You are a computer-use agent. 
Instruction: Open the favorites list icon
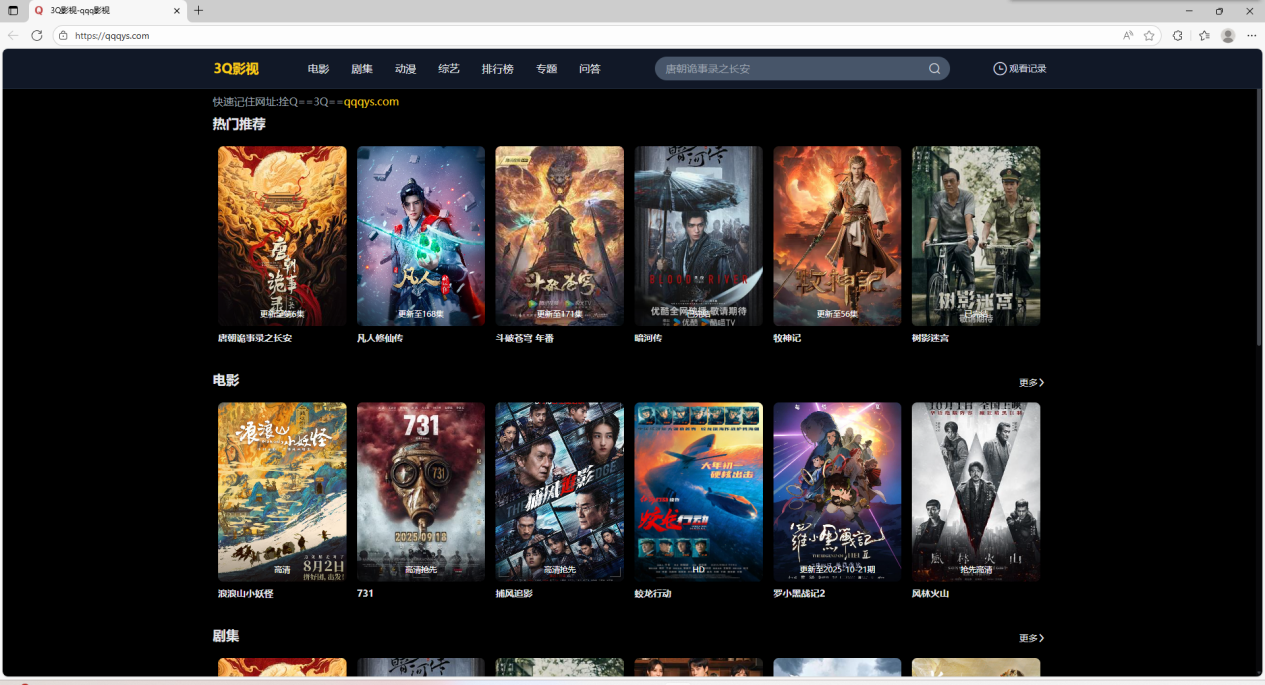click(1204, 35)
